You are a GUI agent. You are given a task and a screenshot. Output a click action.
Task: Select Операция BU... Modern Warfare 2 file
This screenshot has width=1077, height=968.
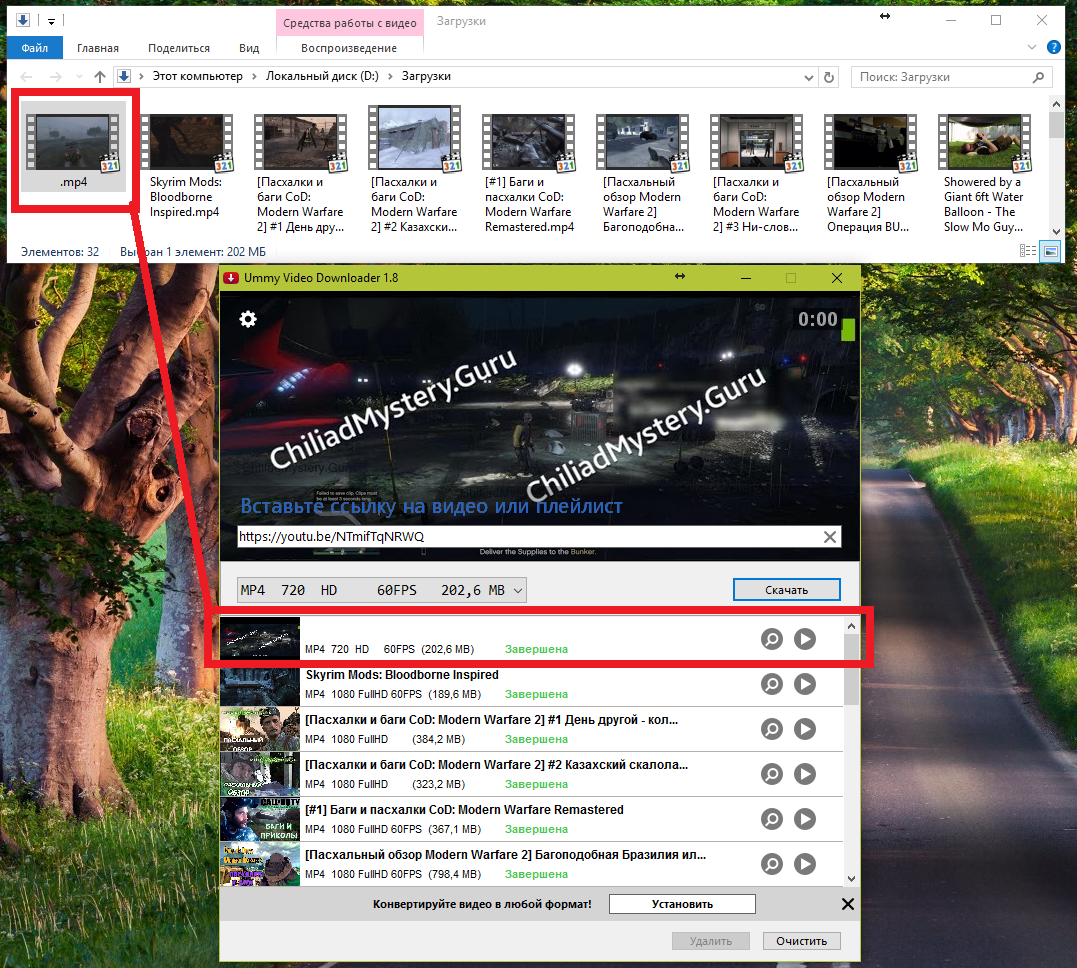click(x=870, y=173)
